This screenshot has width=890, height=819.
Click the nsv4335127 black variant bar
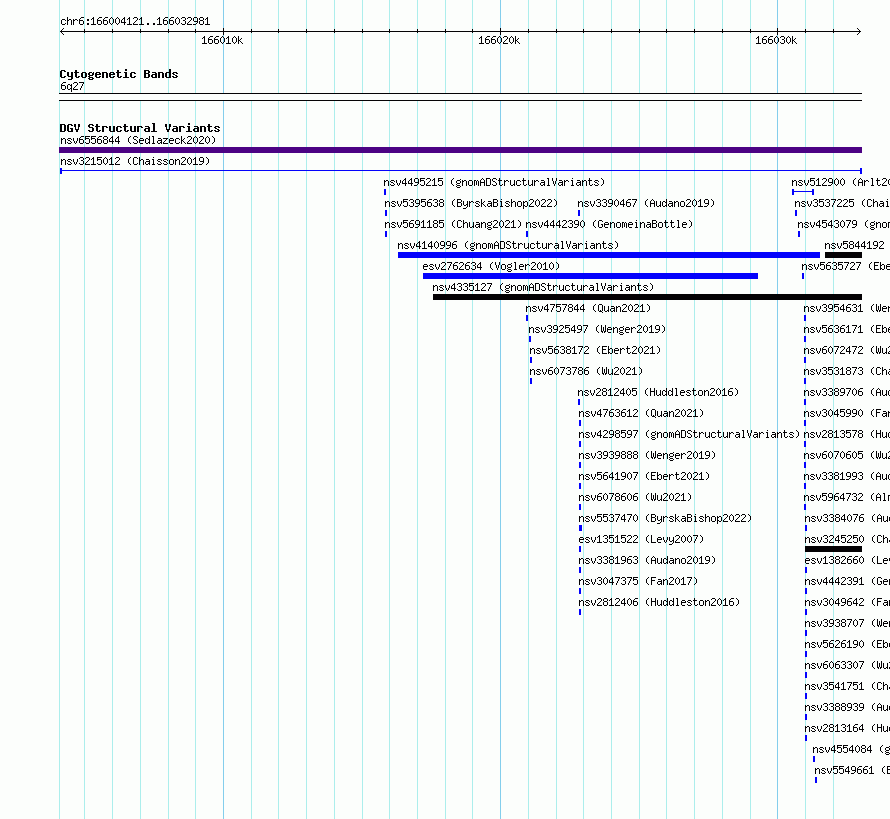click(647, 297)
